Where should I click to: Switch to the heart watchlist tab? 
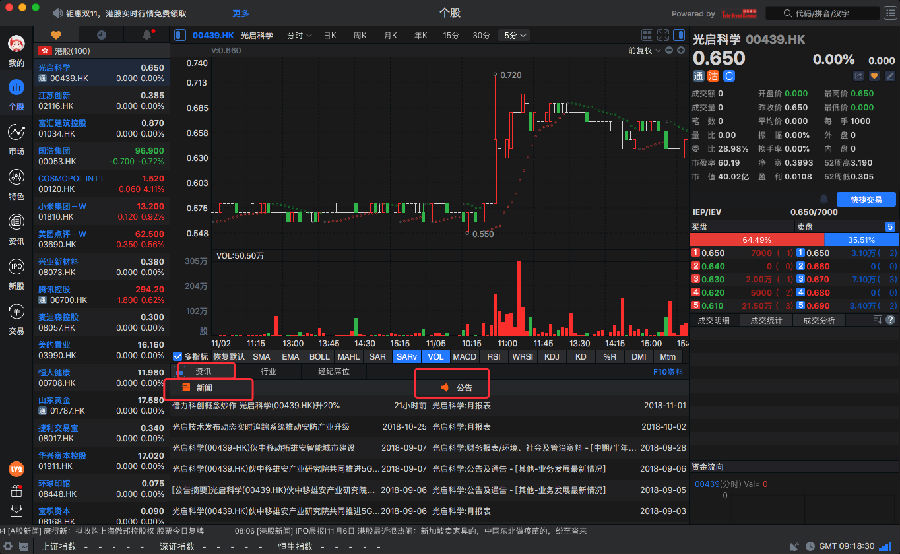[56, 35]
